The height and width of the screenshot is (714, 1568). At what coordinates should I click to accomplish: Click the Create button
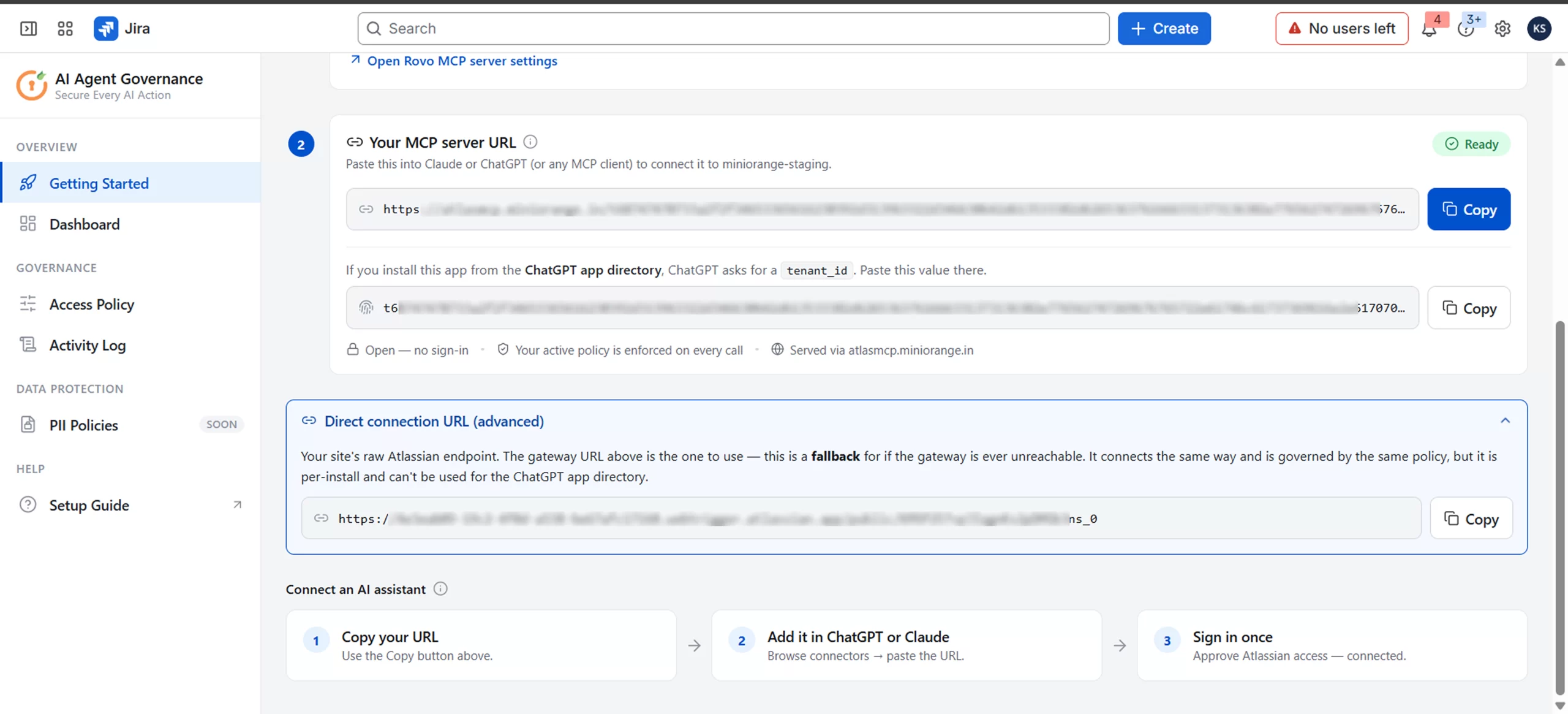pos(1164,28)
